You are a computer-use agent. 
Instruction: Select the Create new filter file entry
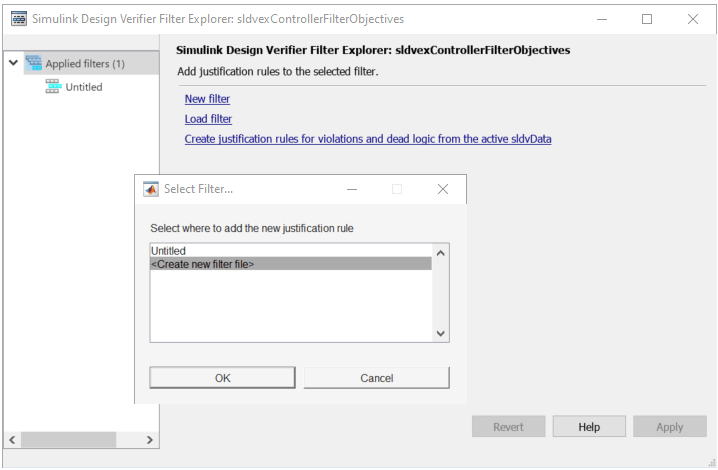click(x=203, y=264)
